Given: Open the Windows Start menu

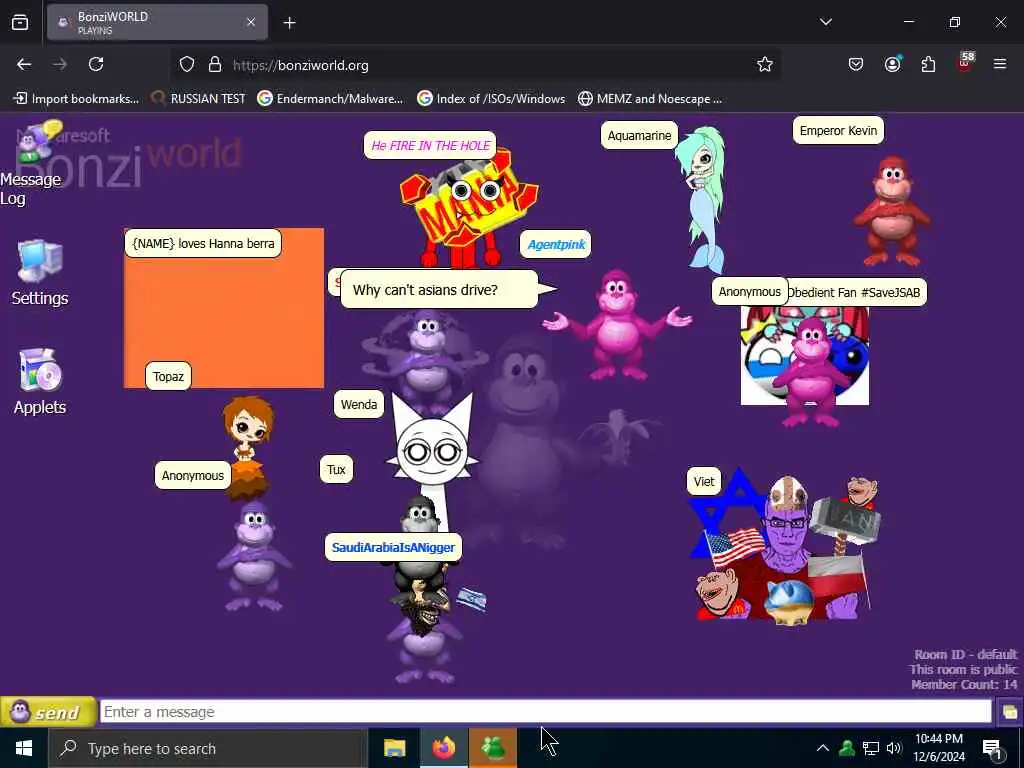Looking at the screenshot, I should pos(24,748).
